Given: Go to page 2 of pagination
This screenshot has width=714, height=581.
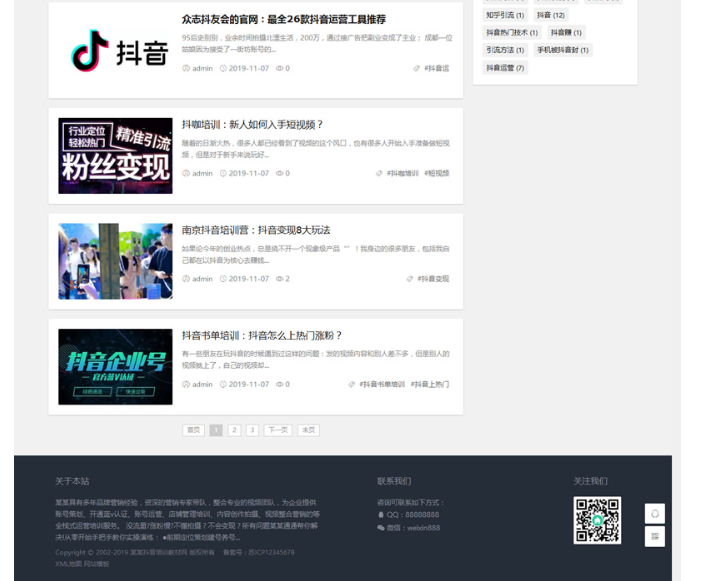Looking at the screenshot, I should 234,430.
